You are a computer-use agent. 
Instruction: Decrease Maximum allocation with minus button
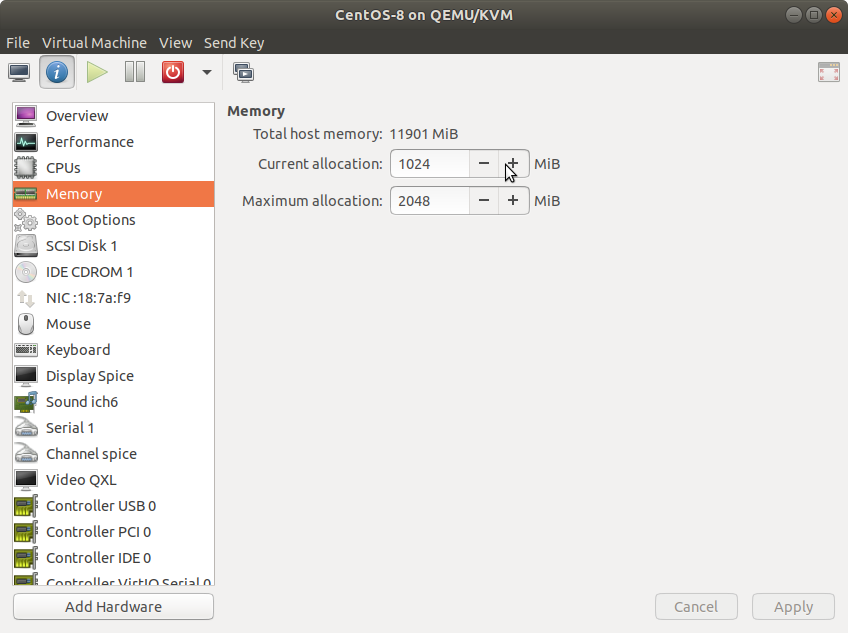coord(484,201)
